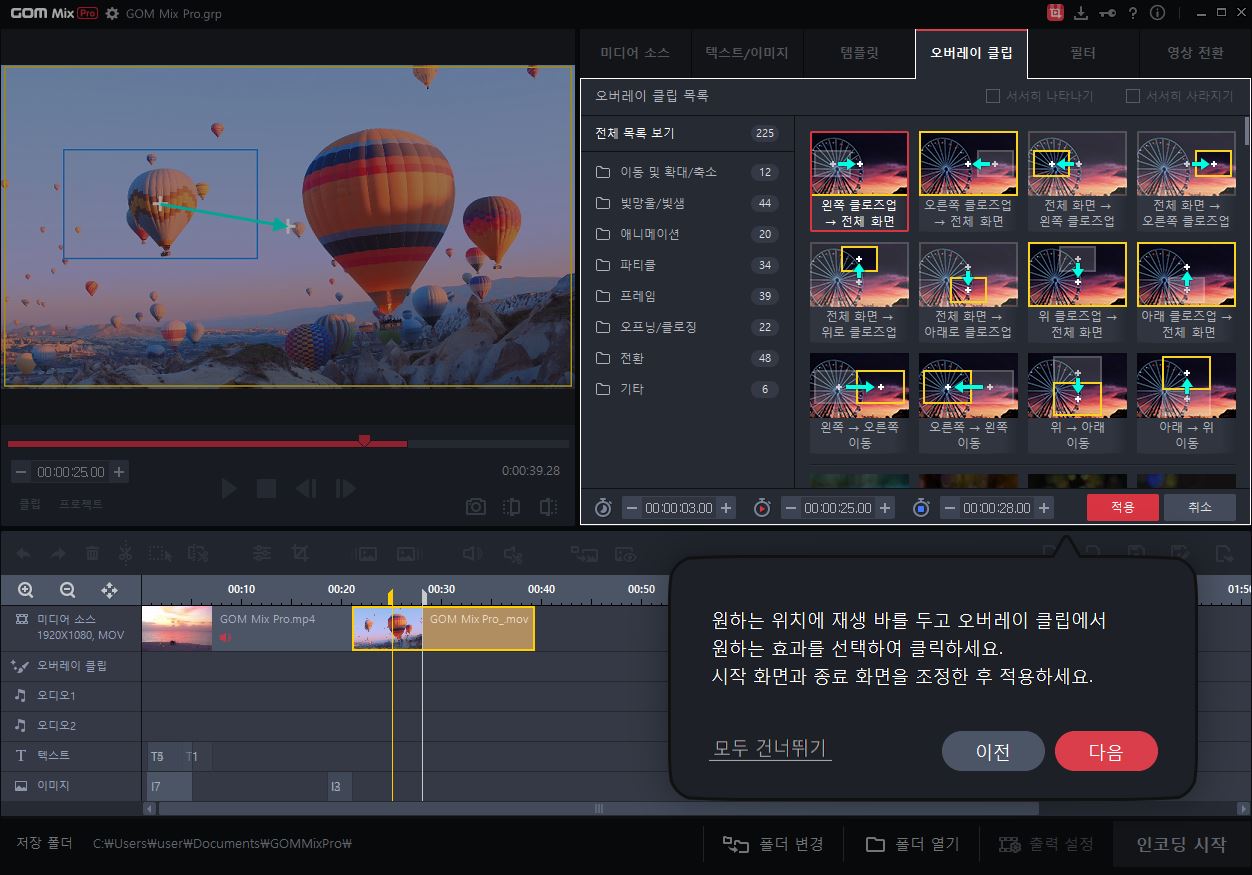Switch to the 미디어 소스 tab
Image resolution: width=1252 pixels, height=875 pixels.
point(635,53)
